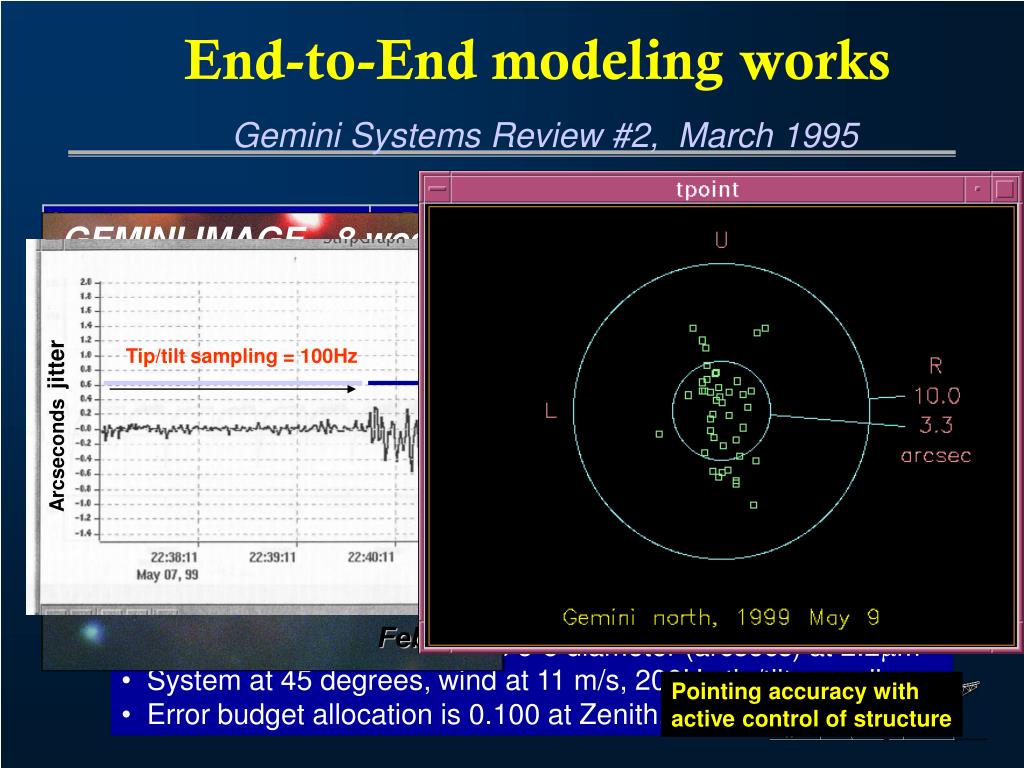
Task: Click the 'arcsec' unit label
Action: tap(936, 455)
